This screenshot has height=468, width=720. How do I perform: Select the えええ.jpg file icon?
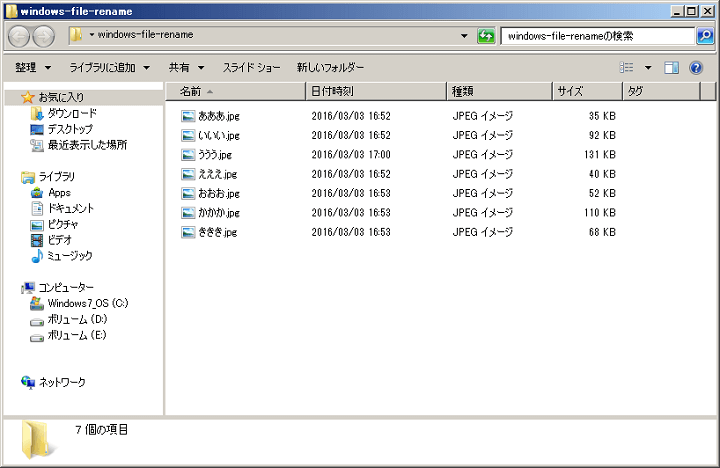coord(188,174)
